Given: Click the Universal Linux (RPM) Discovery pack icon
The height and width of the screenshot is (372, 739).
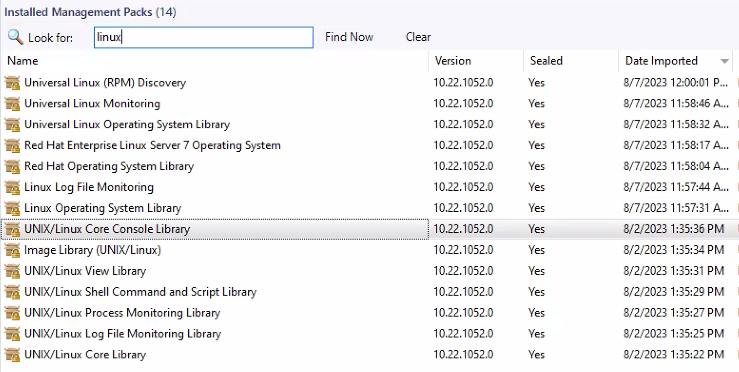Looking at the screenshot, I should tap(13, 83).
